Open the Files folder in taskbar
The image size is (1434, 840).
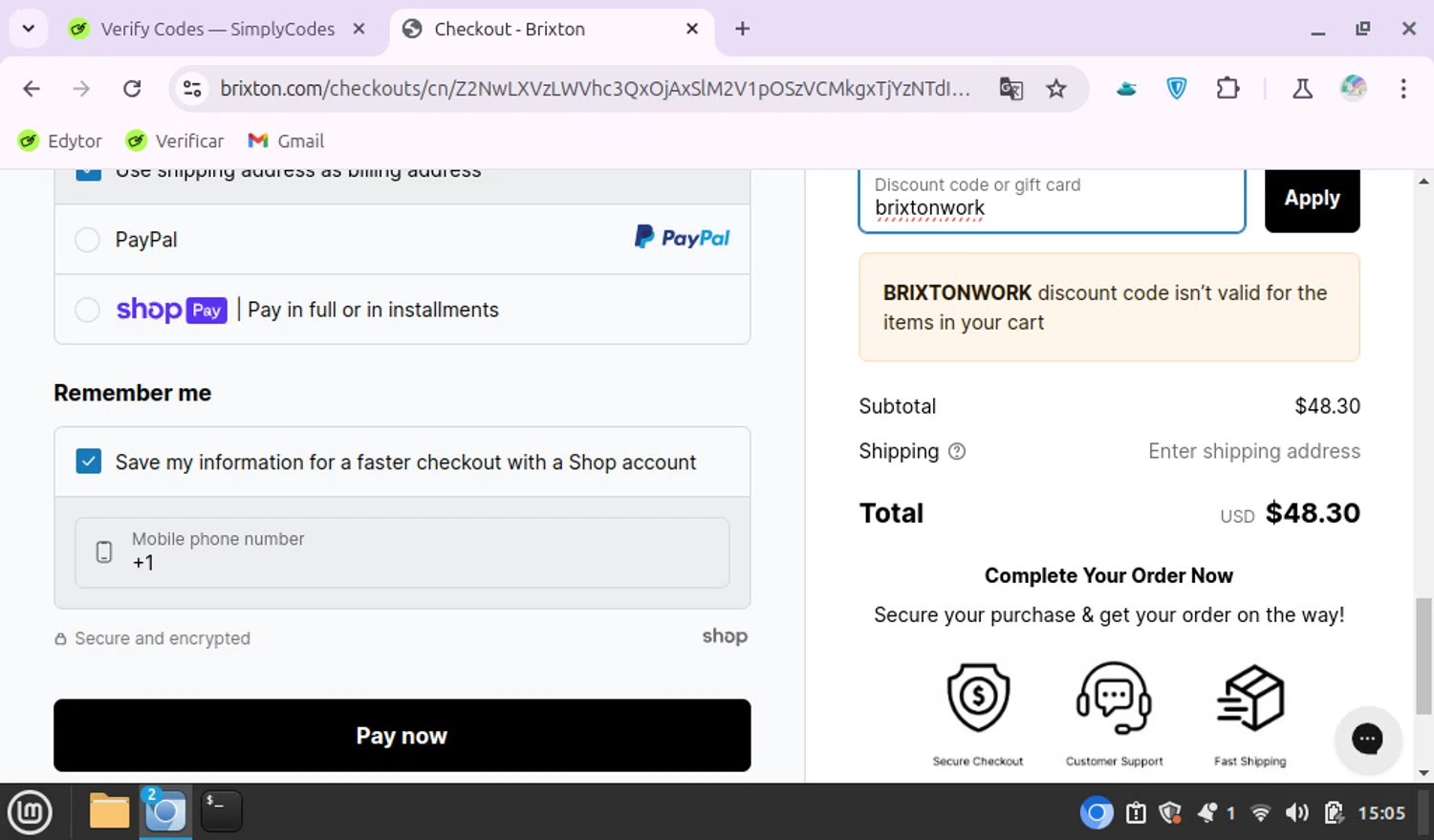tap(109, 811)
